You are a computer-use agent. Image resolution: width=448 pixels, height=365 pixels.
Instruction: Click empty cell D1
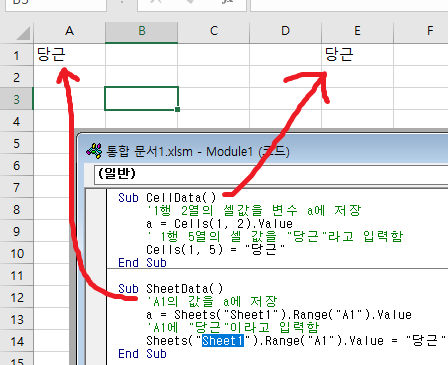(286, 55)
